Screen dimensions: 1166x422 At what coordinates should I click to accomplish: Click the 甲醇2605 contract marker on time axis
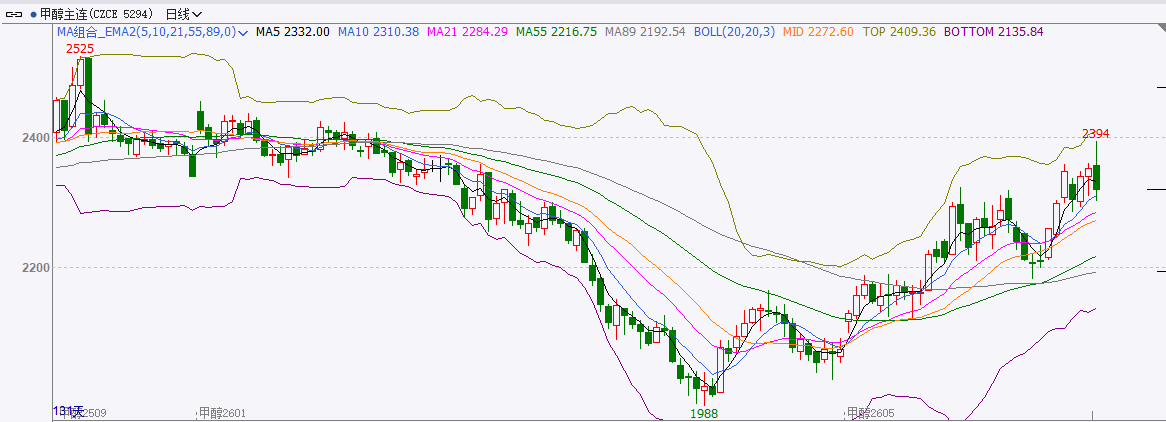[870, 413]
